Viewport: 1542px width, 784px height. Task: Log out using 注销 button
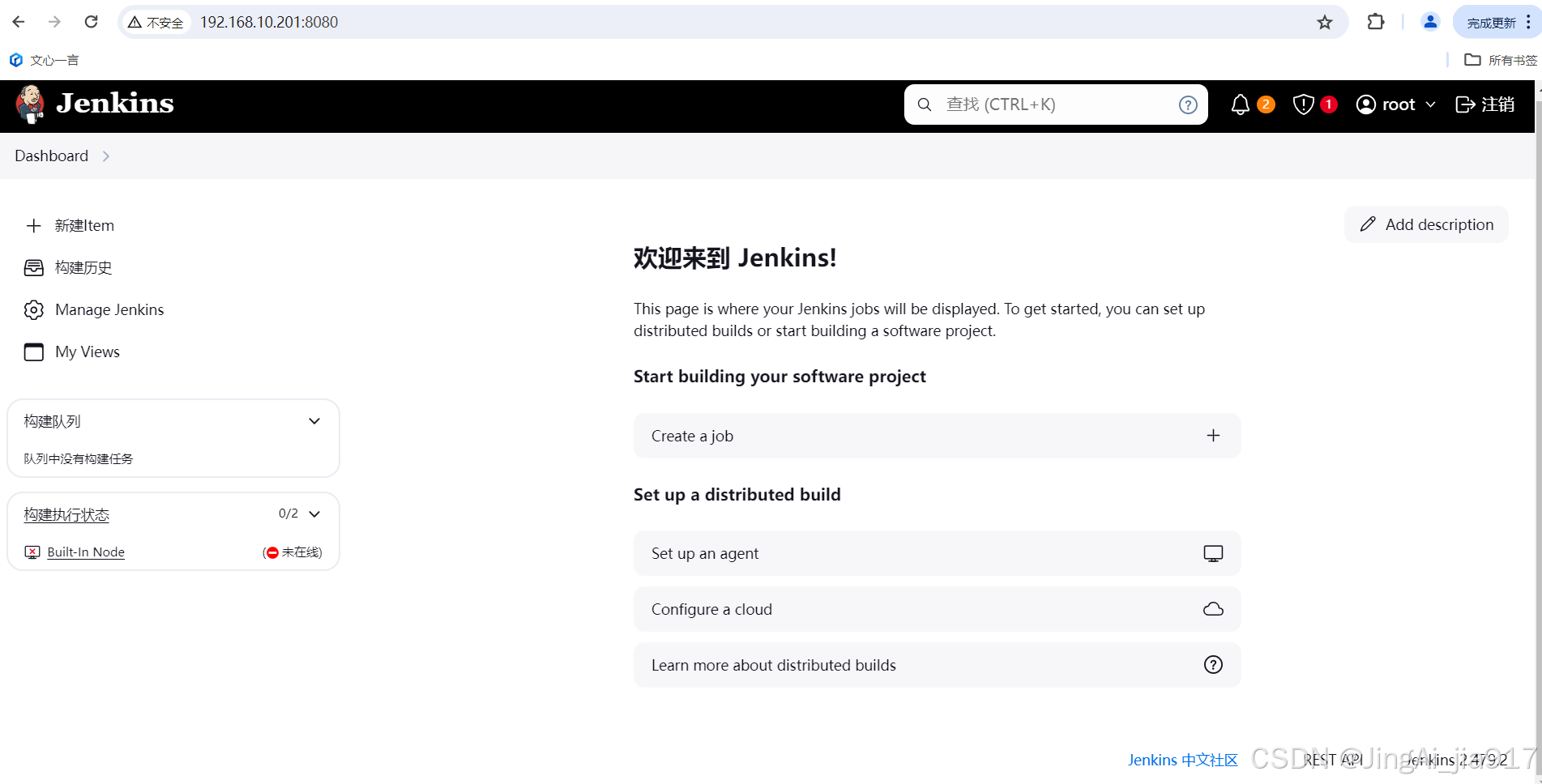[1484, 104]
